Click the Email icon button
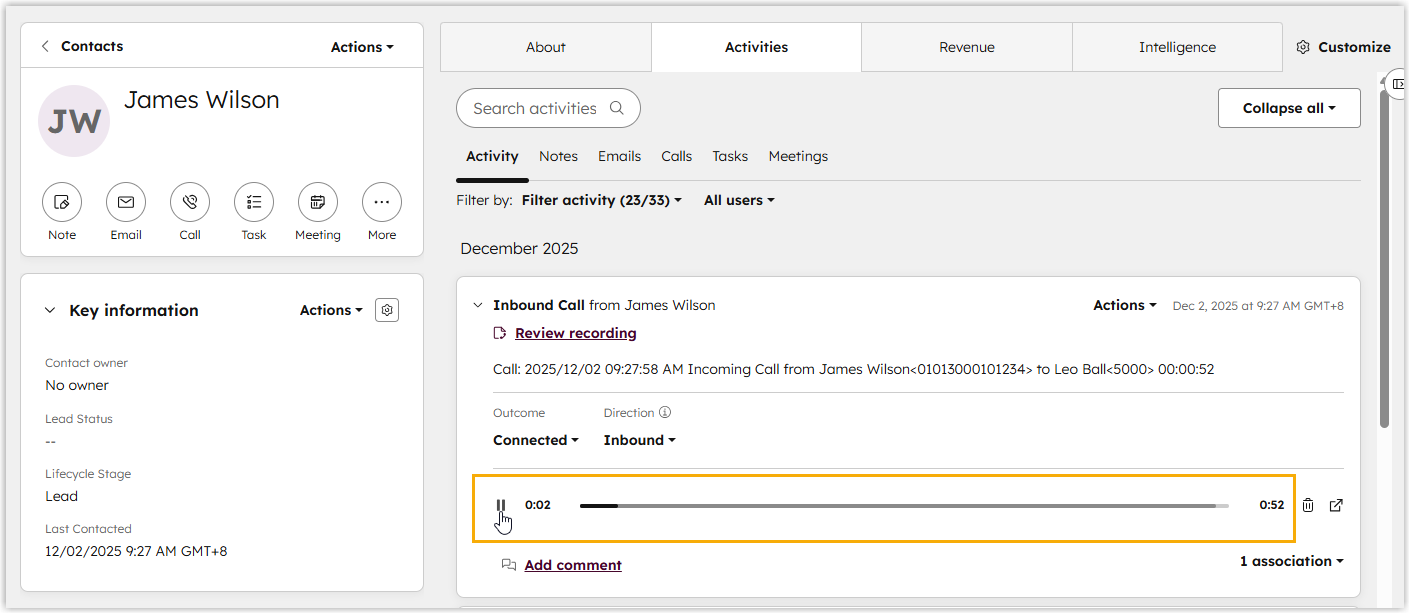 coord(126,202)
